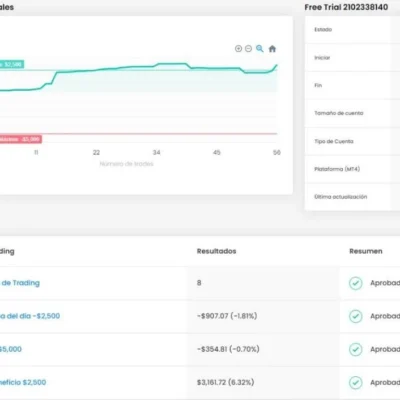
Task: Click the '$3,161.72 (6.32%)' result
Action: point(226,382)
